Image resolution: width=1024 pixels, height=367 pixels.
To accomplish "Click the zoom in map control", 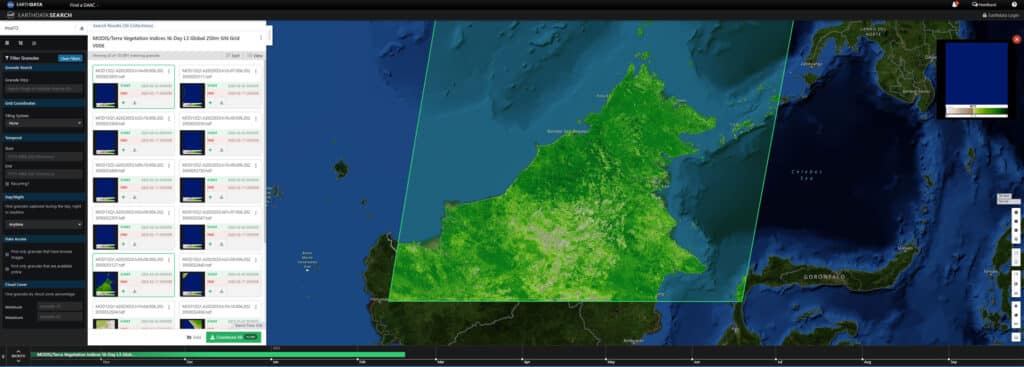I will 1016,305.
